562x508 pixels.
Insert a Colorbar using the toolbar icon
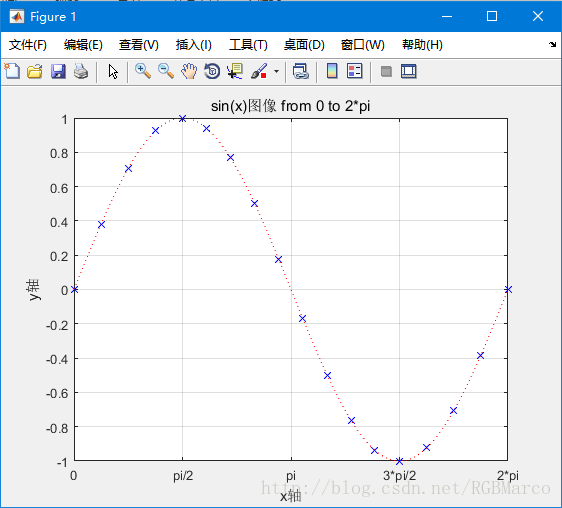[332, 71]
